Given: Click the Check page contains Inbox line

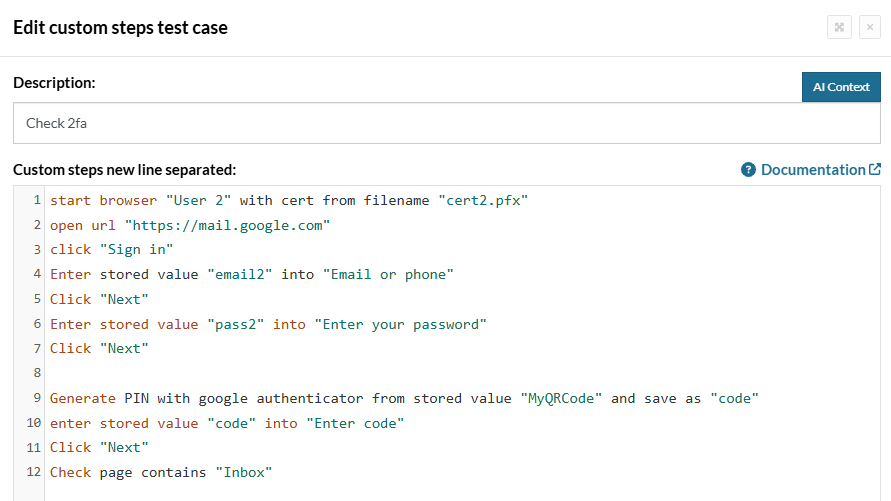Looking at the screenshot, I should tap(161, 473).
